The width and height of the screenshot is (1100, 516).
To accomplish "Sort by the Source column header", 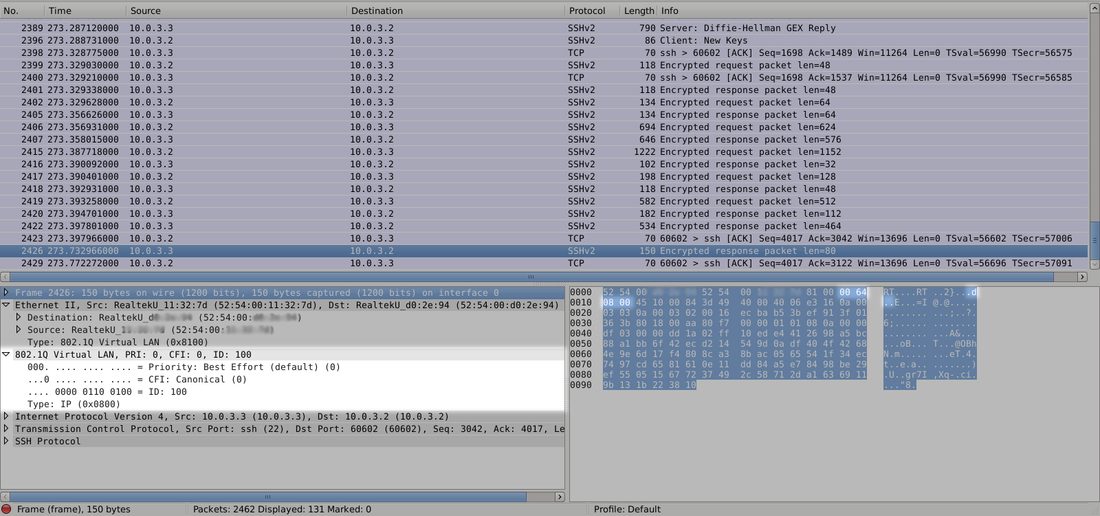I will [236, 11].
